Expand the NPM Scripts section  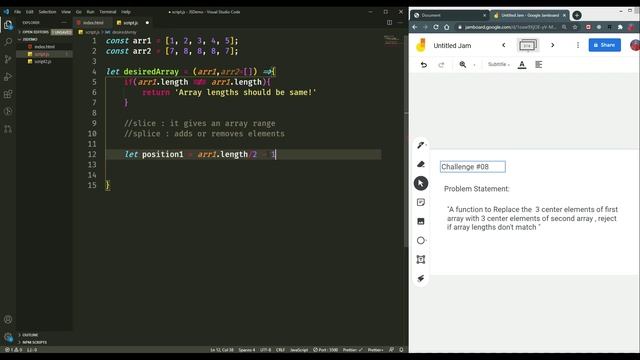point(33,342)
